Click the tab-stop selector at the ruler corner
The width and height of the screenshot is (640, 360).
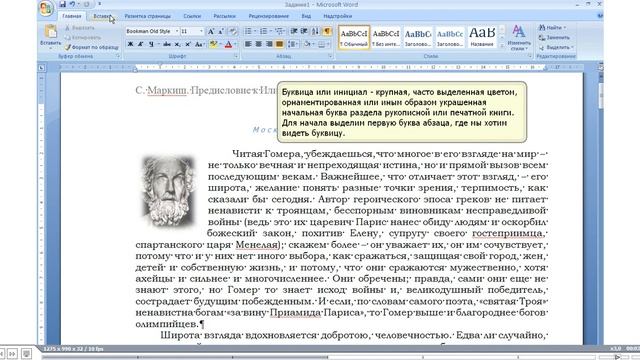click(x=42, y=68)
